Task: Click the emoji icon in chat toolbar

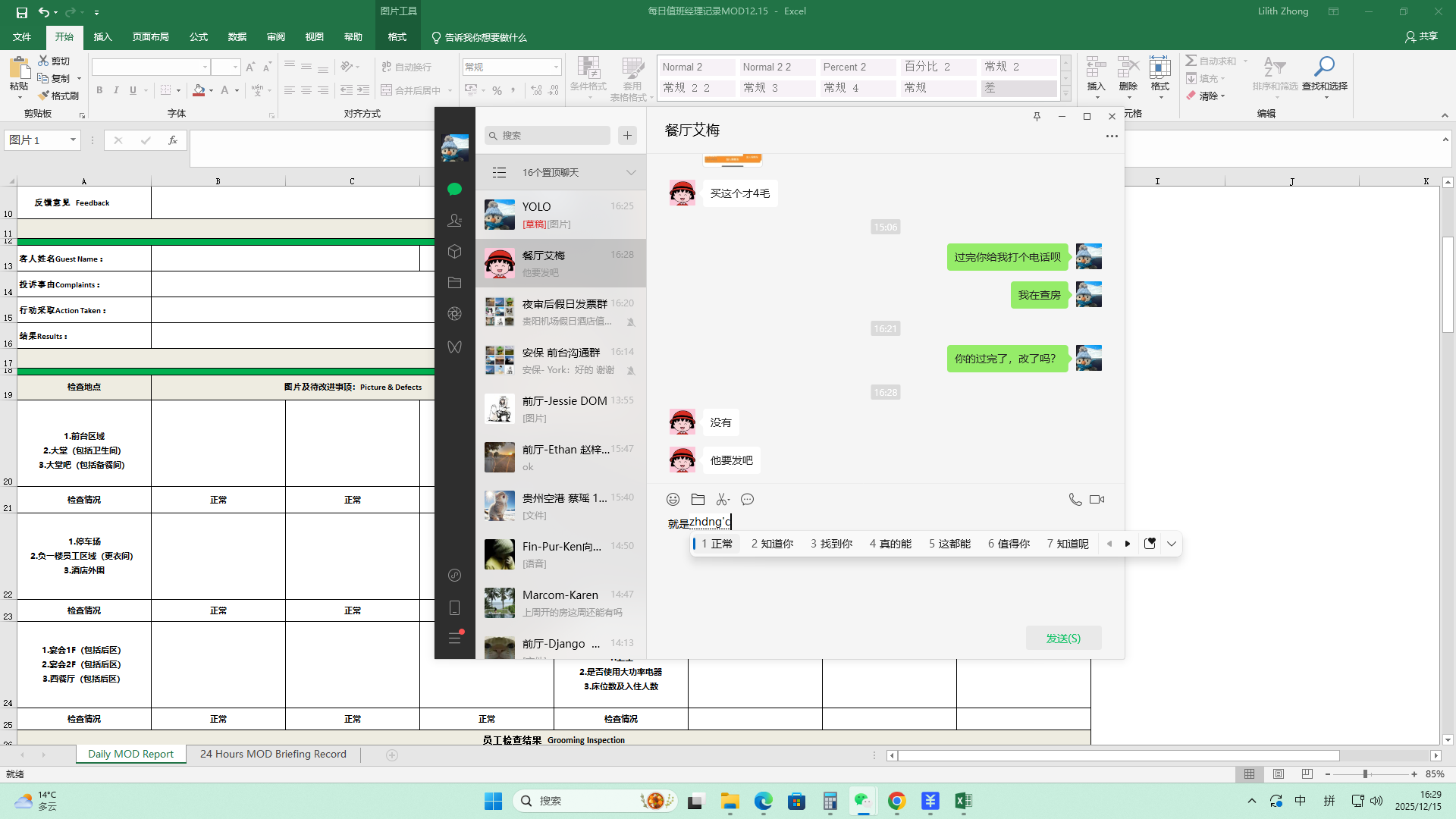Action: coord(673,499)
